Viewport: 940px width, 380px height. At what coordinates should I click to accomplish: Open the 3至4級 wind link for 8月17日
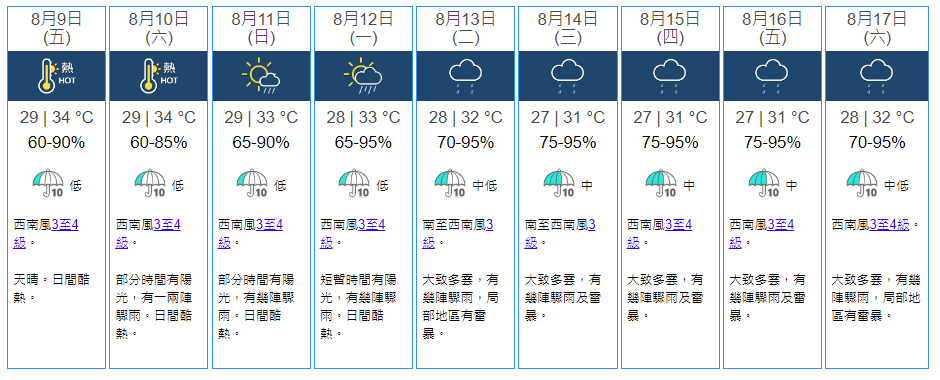[x=889, y=225]
